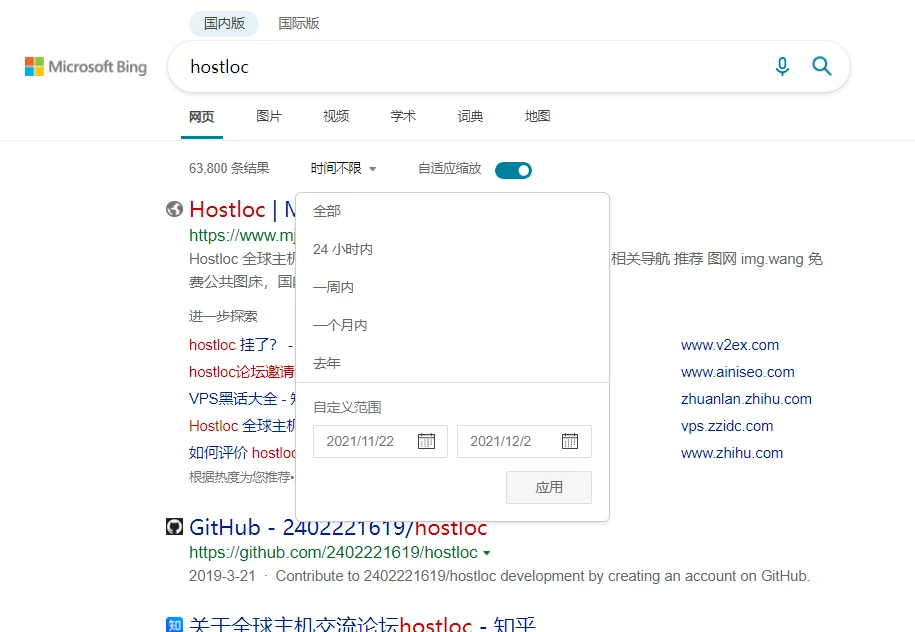The height and width of the screenshot is (632, 915).
Task: Collapse the 时间不限 time filter dropdown
Action: point(343,169)
